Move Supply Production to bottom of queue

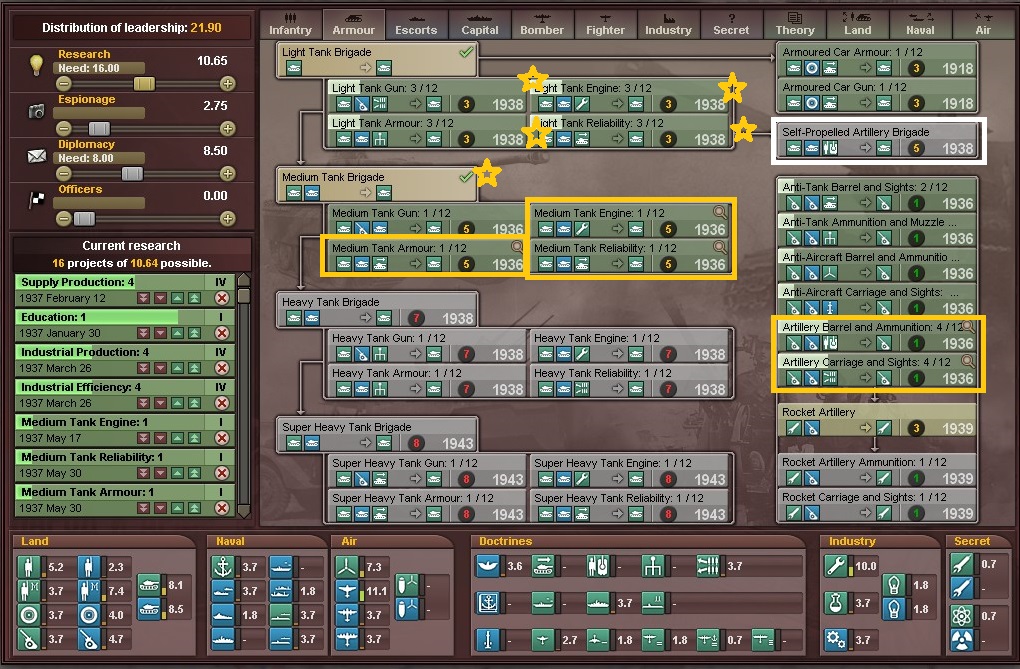(143, 298)
